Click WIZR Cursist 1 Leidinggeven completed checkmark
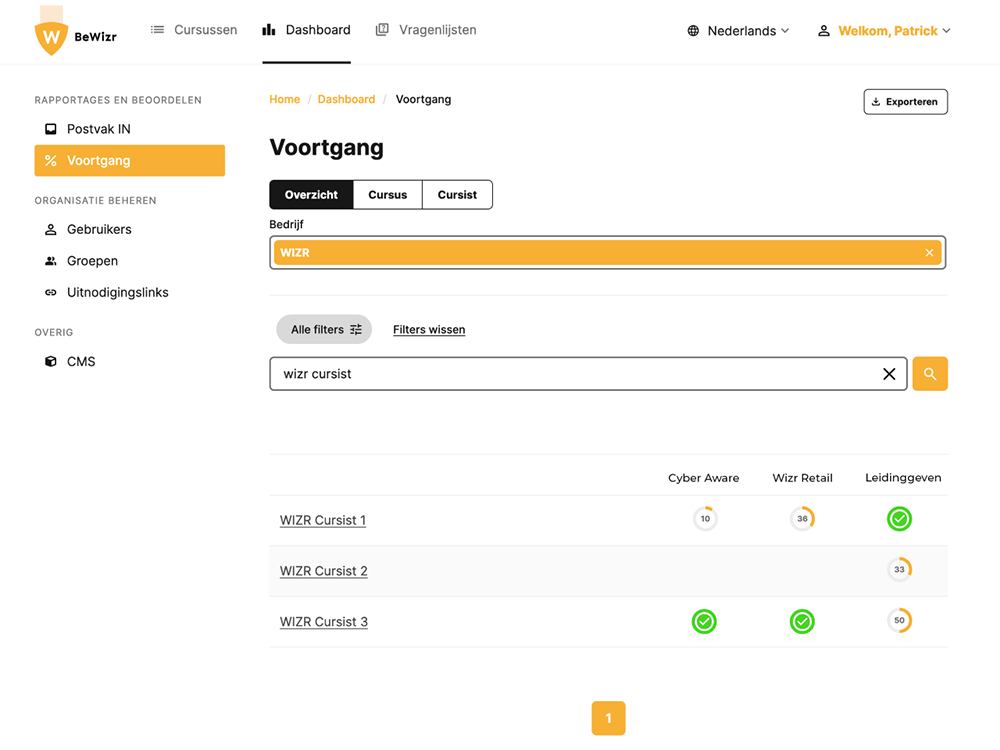 [899, 518]
